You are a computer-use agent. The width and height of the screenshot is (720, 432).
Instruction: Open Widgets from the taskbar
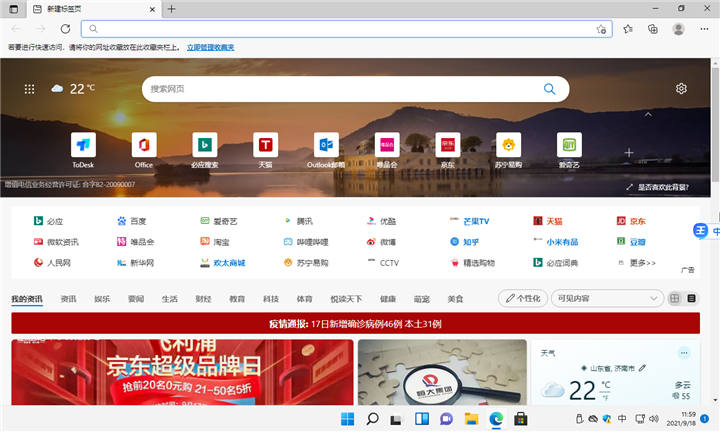click(x=422, y=419)
